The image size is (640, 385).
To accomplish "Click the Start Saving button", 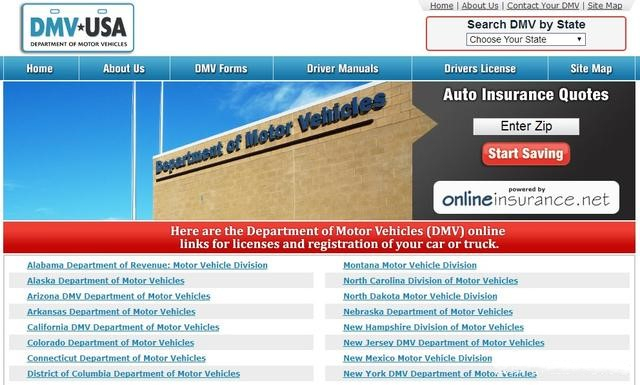I will pos(526,154).
